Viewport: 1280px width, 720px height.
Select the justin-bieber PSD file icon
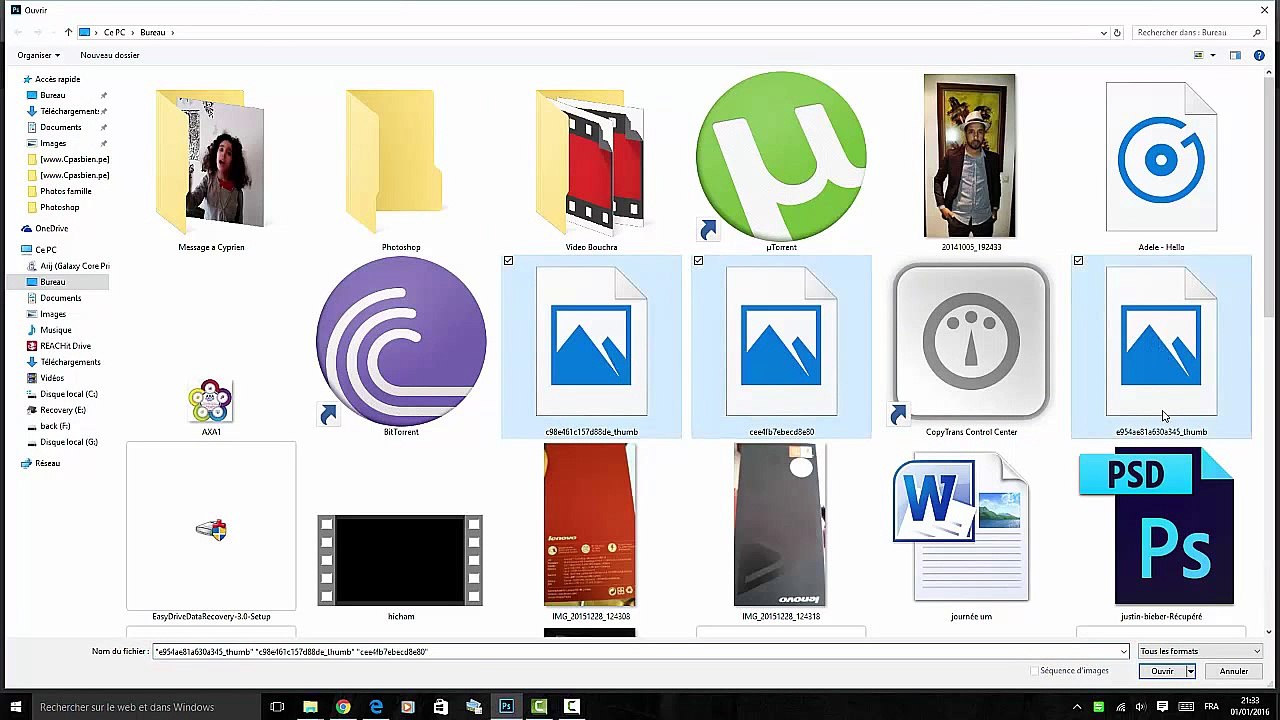[1161, 527]
